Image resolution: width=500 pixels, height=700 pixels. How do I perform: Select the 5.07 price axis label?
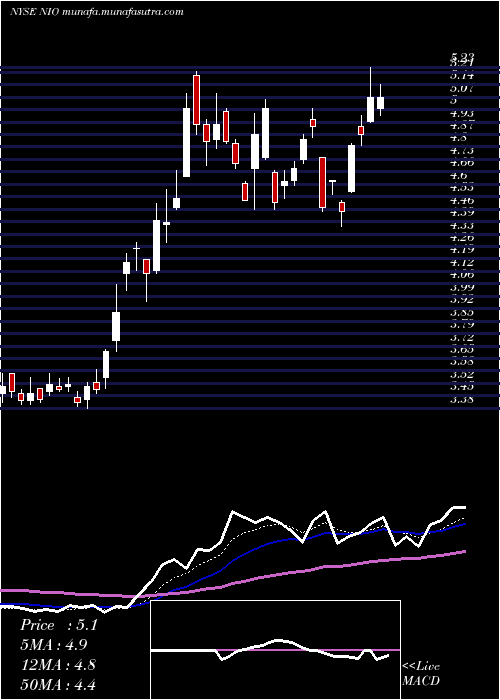[x=462, y=88]
